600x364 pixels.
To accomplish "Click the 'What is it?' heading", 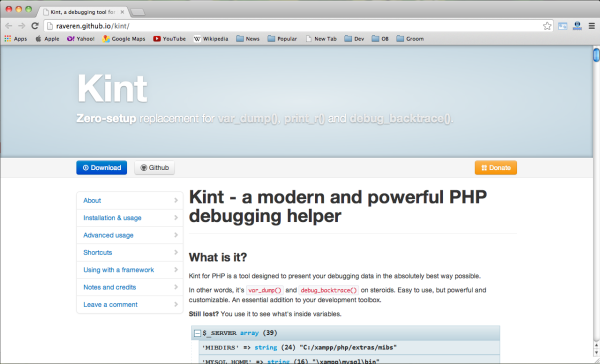I will coord(218,257).
